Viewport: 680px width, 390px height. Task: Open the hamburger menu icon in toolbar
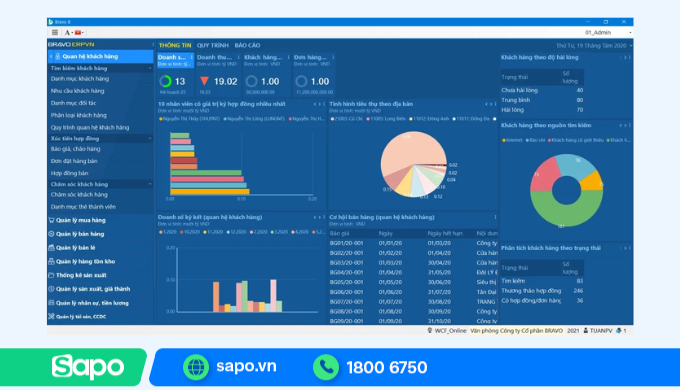[55, 33]
